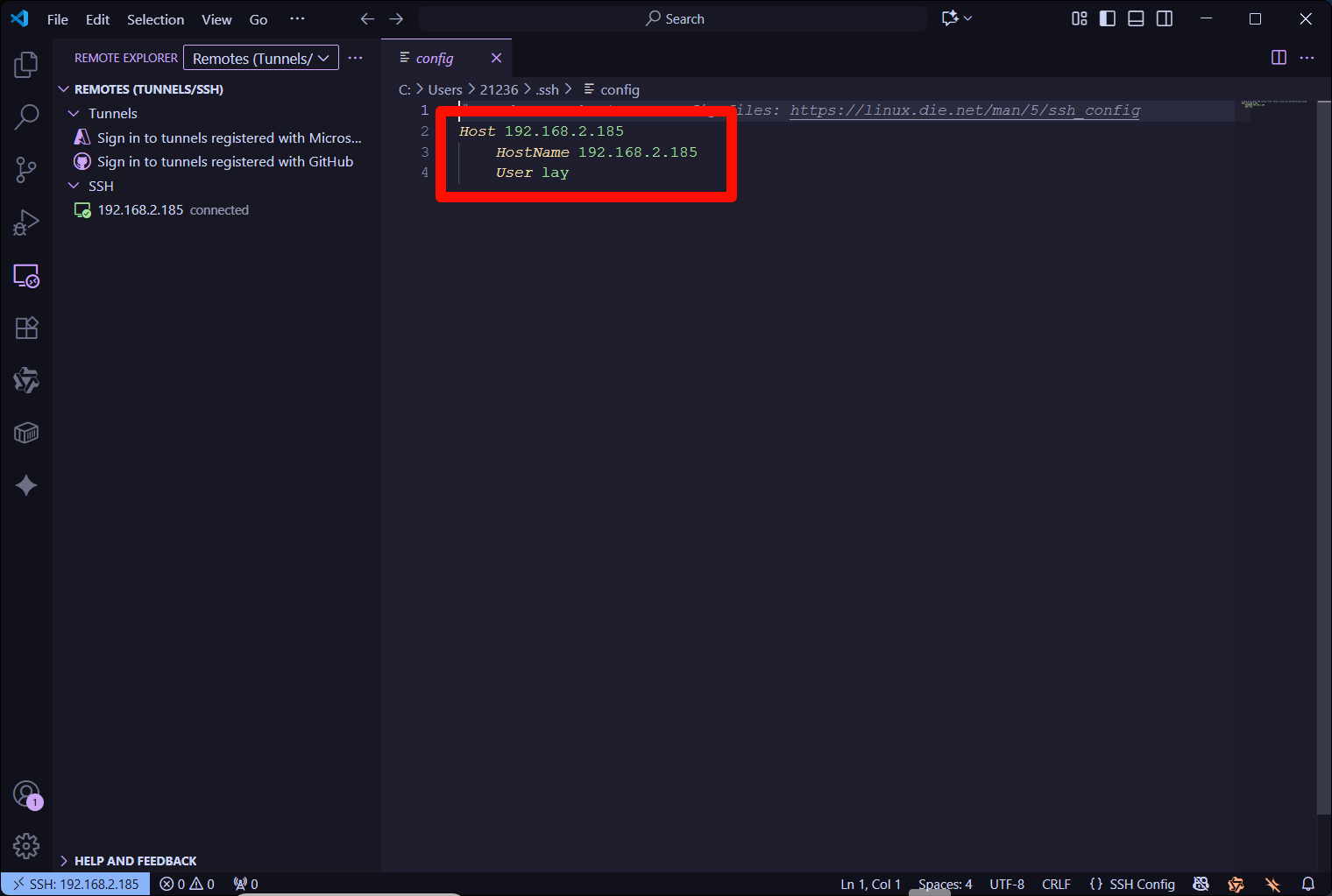Toggle the primary side bar visibility
1332x896 pixels.
coord(1108,18)
